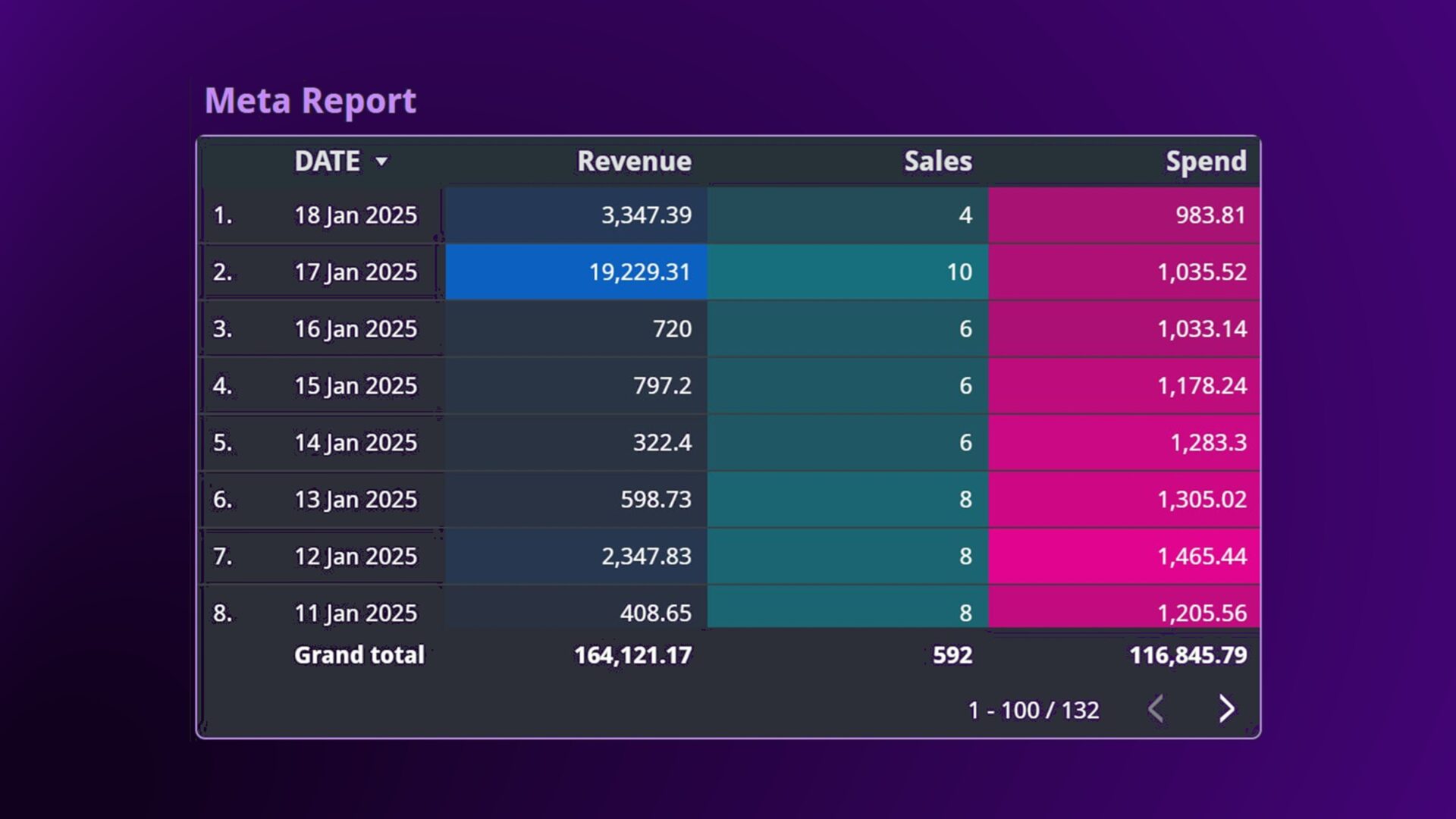This screenshot has height=819, width=1456.
Task: Click spend value 1,178.24
Action: point(1202,386)
